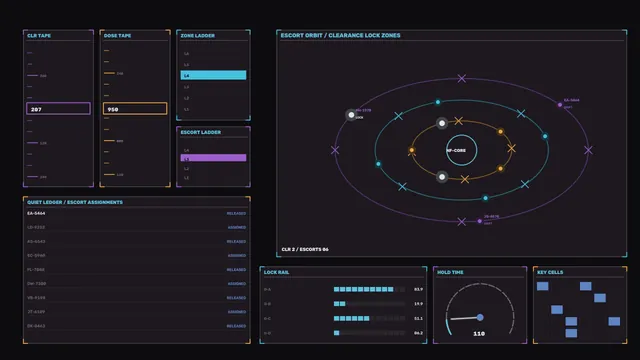This screenshot has height=360, width=640.
Task: Select the white lock node on the outer purple orbit
Action: [x=351, y=115]
